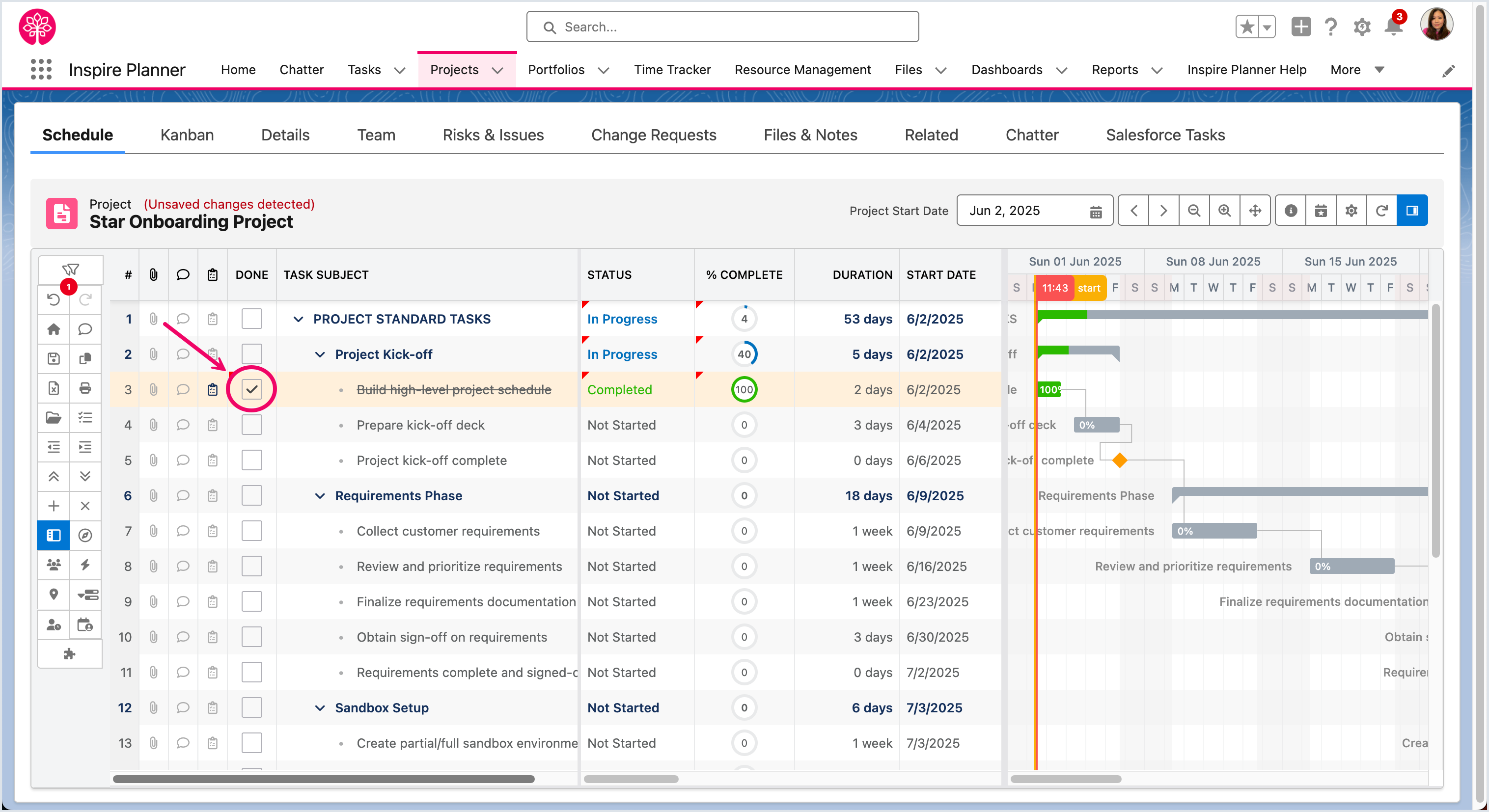1489x812 pixels.
Task: Check Done for Collect customer requirements
Action: pos(252,531)
